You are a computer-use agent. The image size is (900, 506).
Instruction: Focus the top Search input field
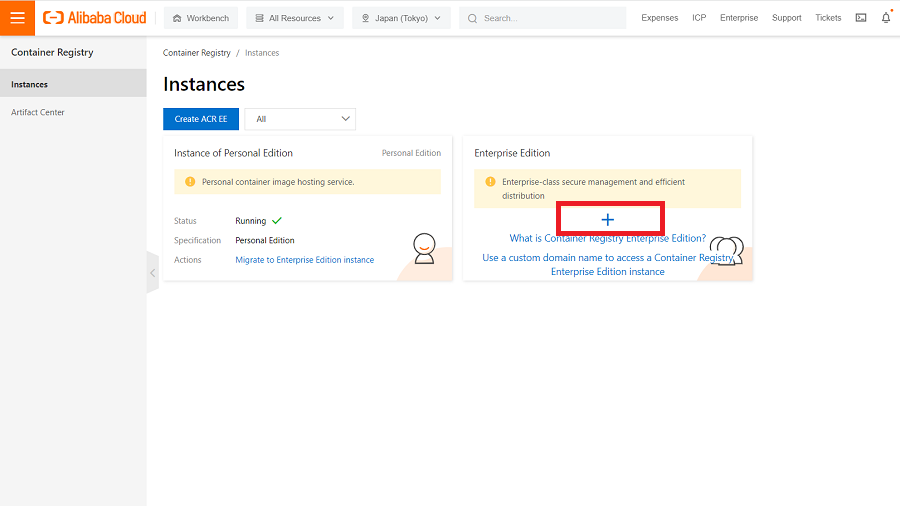[x=550, y=18]
